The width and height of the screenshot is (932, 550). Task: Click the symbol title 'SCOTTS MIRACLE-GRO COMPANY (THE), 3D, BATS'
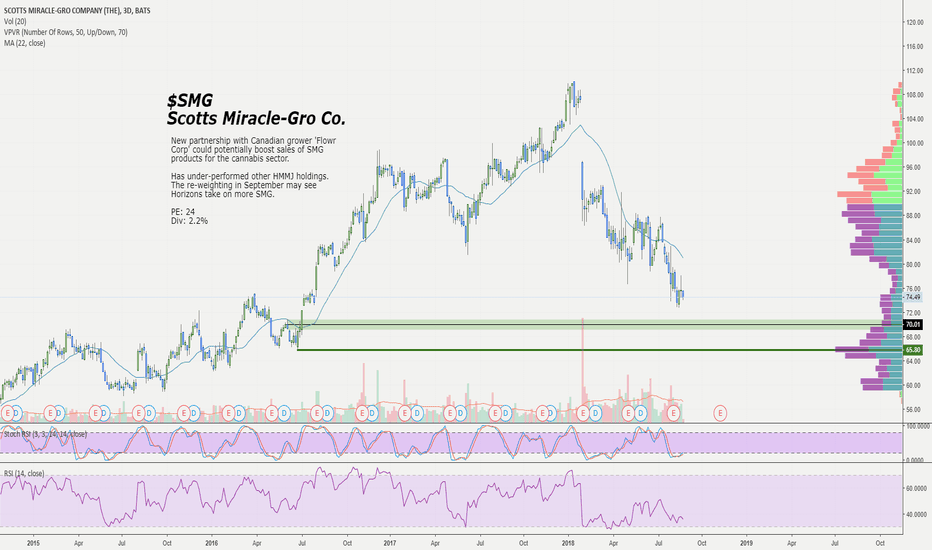(77, 11)
